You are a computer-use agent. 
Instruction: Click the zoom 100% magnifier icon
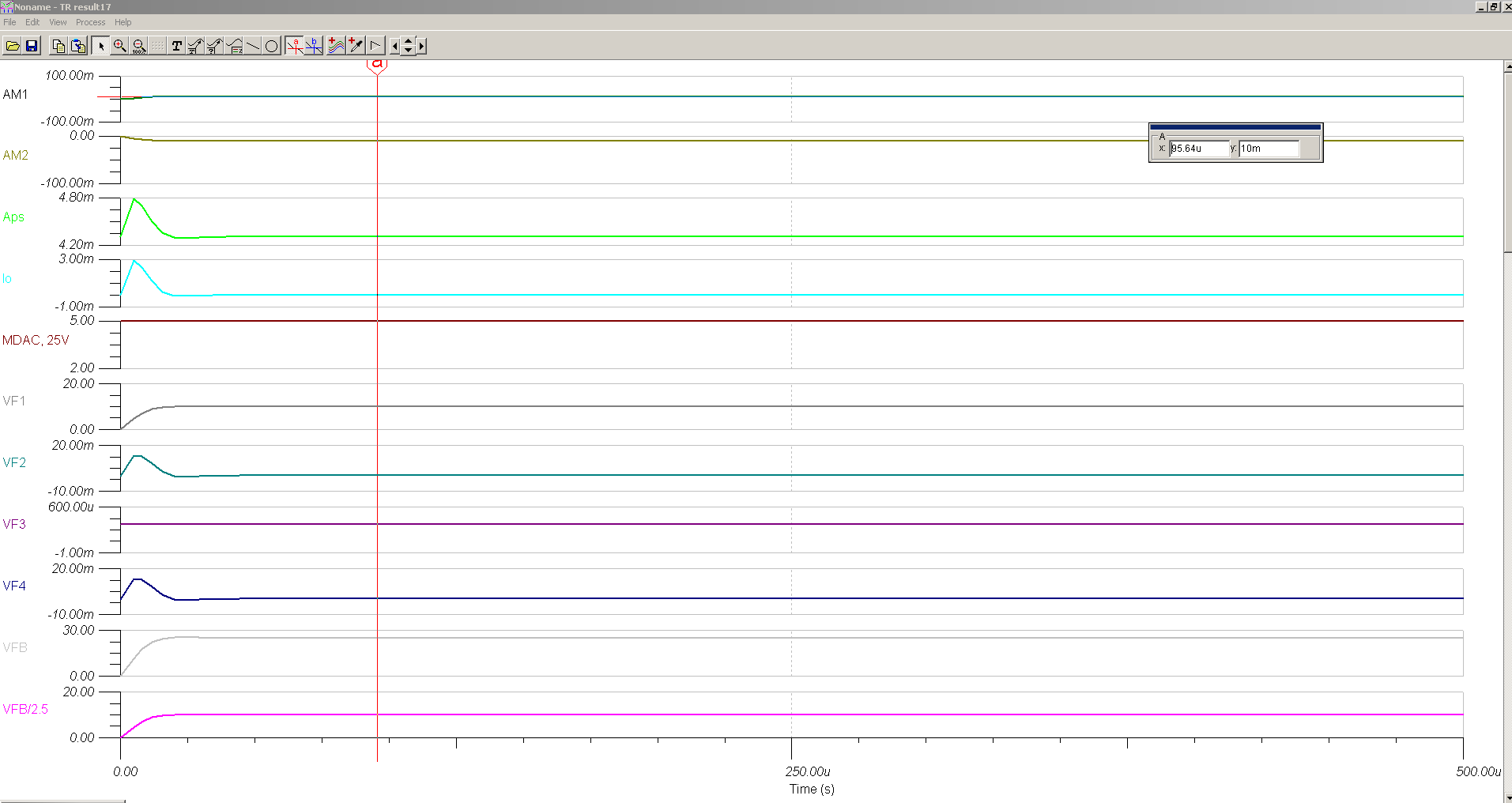click(x=139, y=46)
